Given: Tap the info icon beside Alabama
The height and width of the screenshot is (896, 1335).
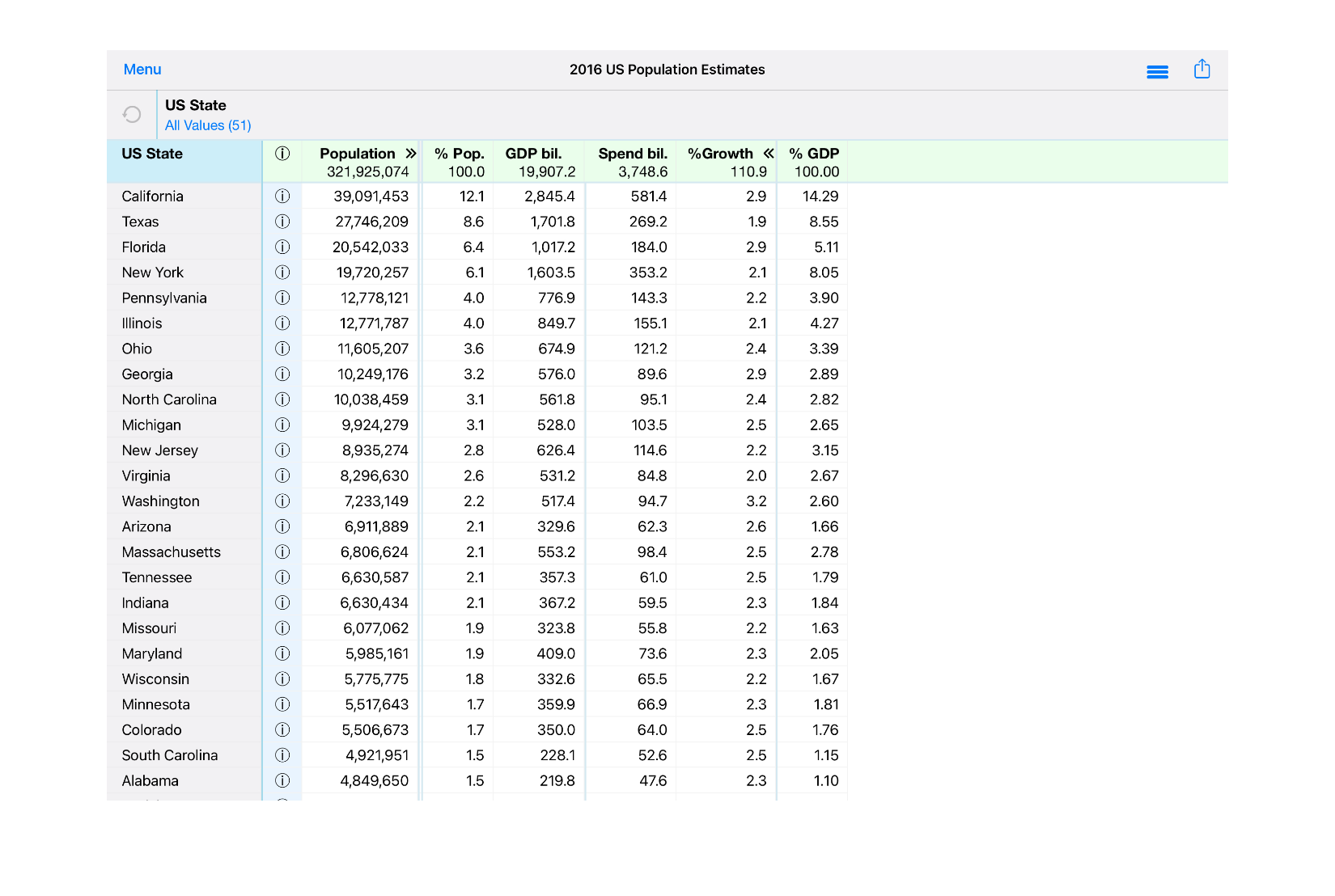Looking at the screenshot, I should 282,780.
